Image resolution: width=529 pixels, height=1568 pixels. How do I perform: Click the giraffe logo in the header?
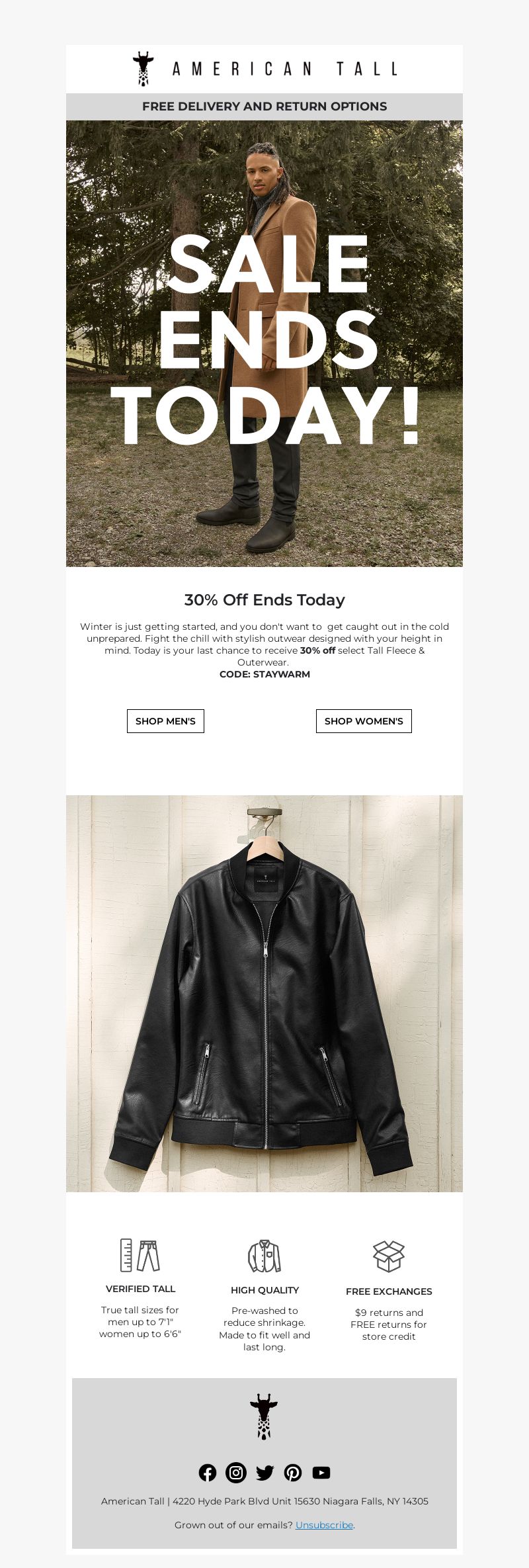[143, 69]
